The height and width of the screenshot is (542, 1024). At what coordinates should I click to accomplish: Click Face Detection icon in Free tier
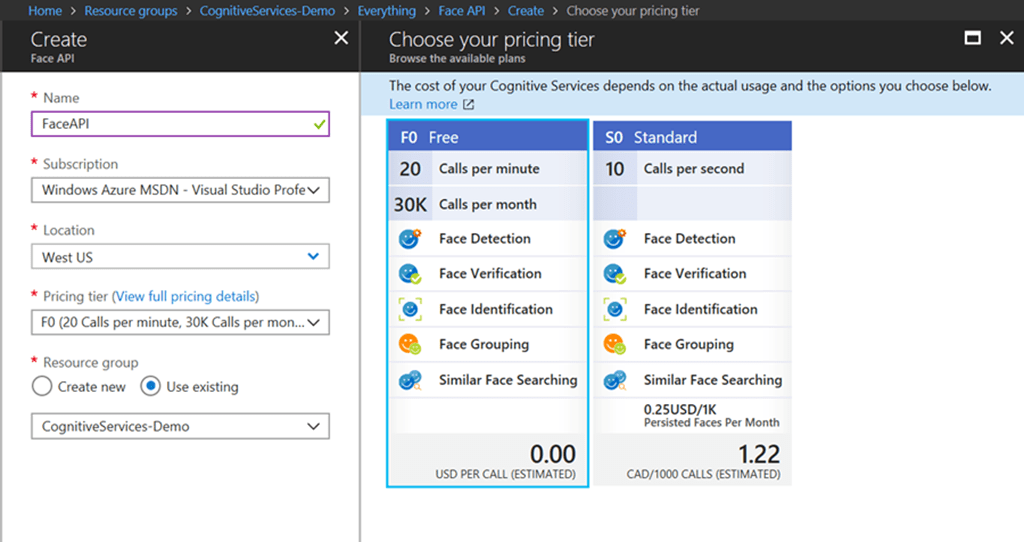click(x=410, y=239)
